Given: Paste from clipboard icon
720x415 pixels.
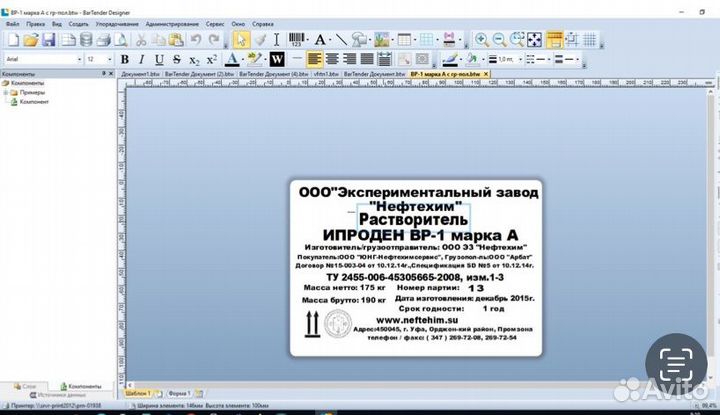Looking at the screenshot, I should point(176,40).
